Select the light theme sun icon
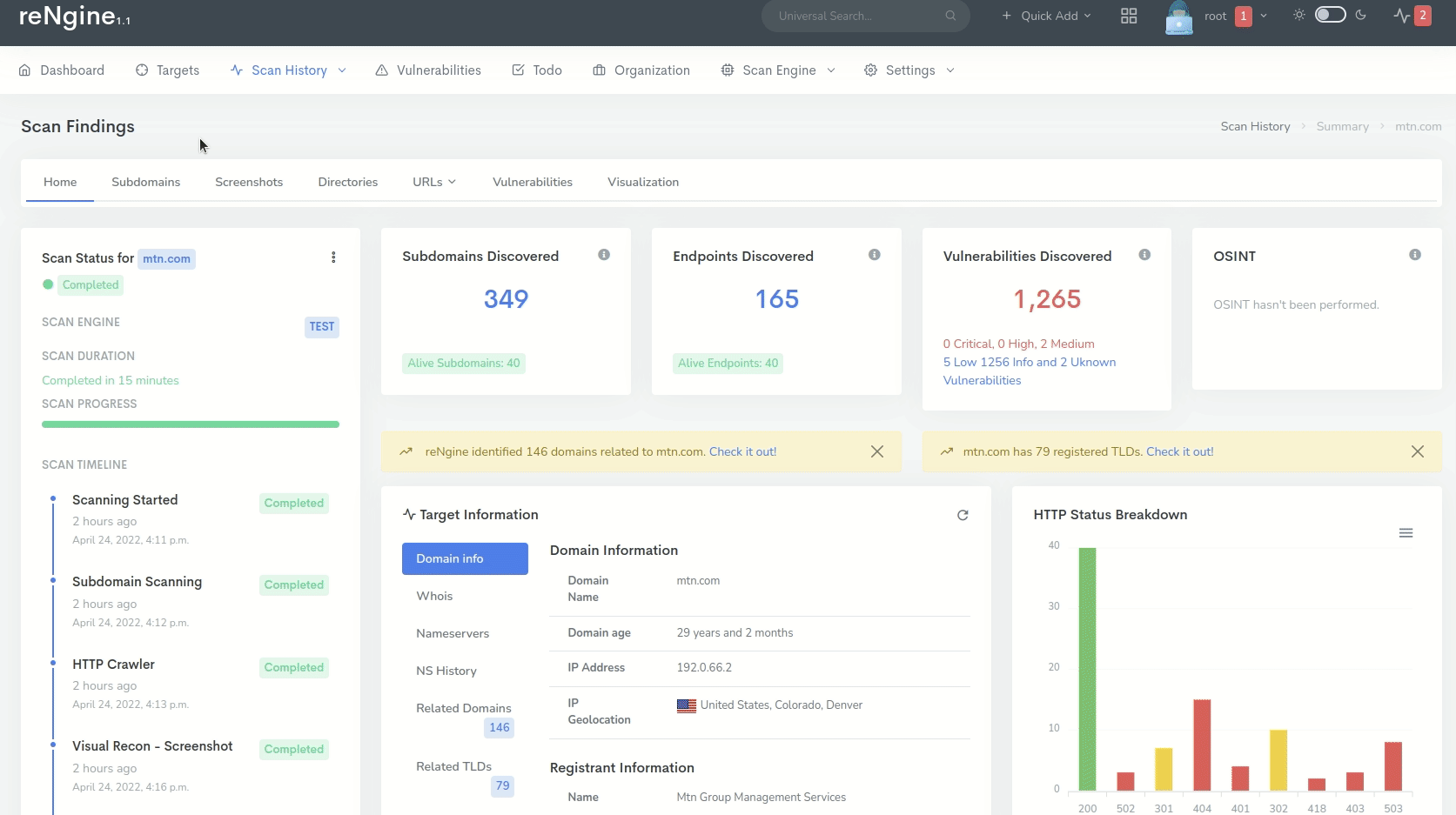This screenshot has height=815, width=1456. 1299,15
